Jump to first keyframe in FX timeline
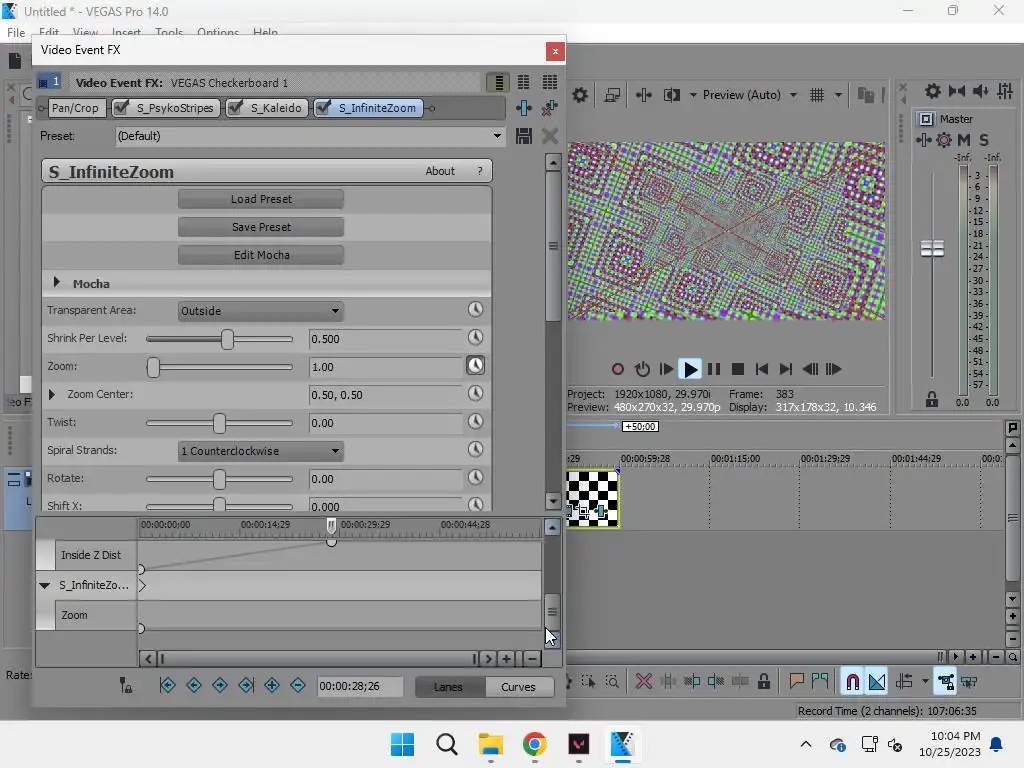1024x768 pixels. (x=167, y=685)
